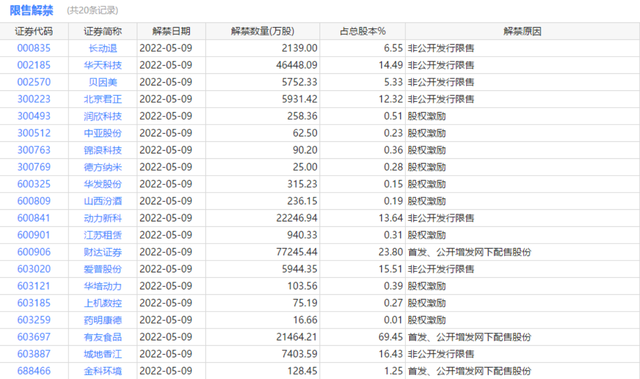Open stock code 600906 link
The height and width of the screenshot is (379, 640).
point(34,252)
